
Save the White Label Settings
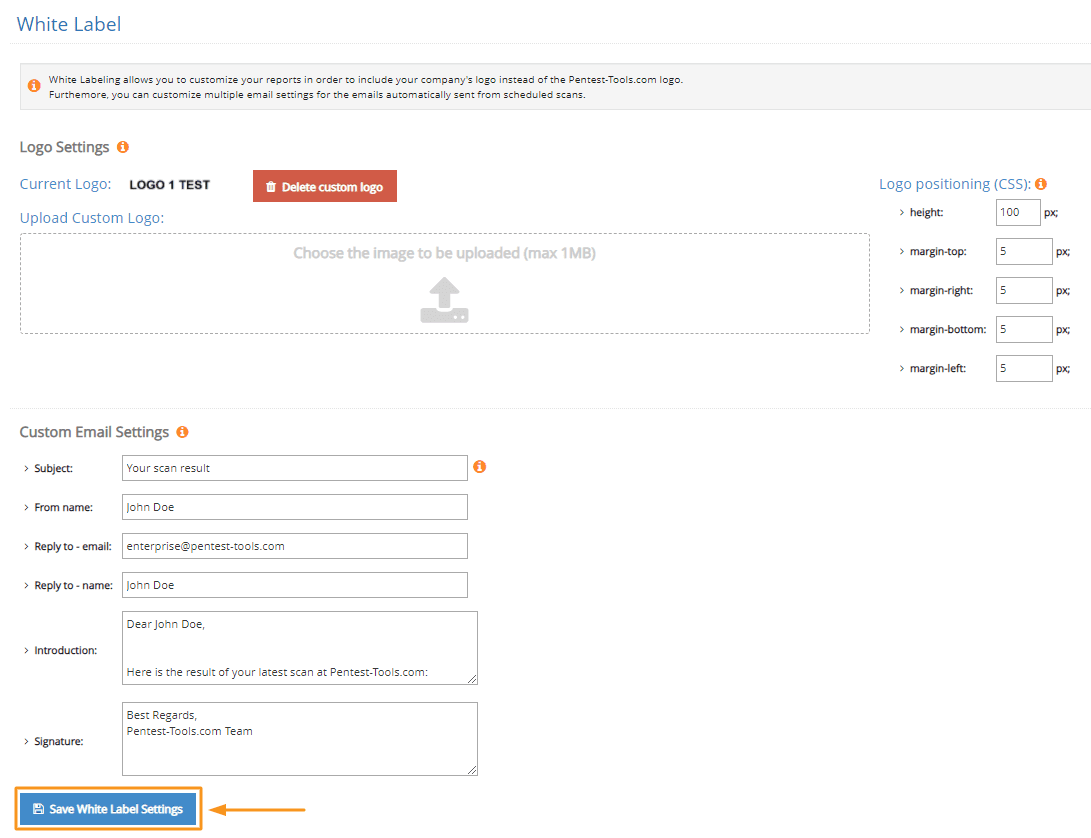coord(108,809)
